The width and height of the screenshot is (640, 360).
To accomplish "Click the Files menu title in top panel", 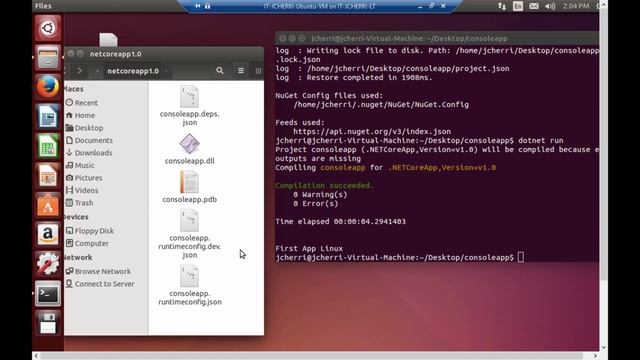I will (43, 6).
